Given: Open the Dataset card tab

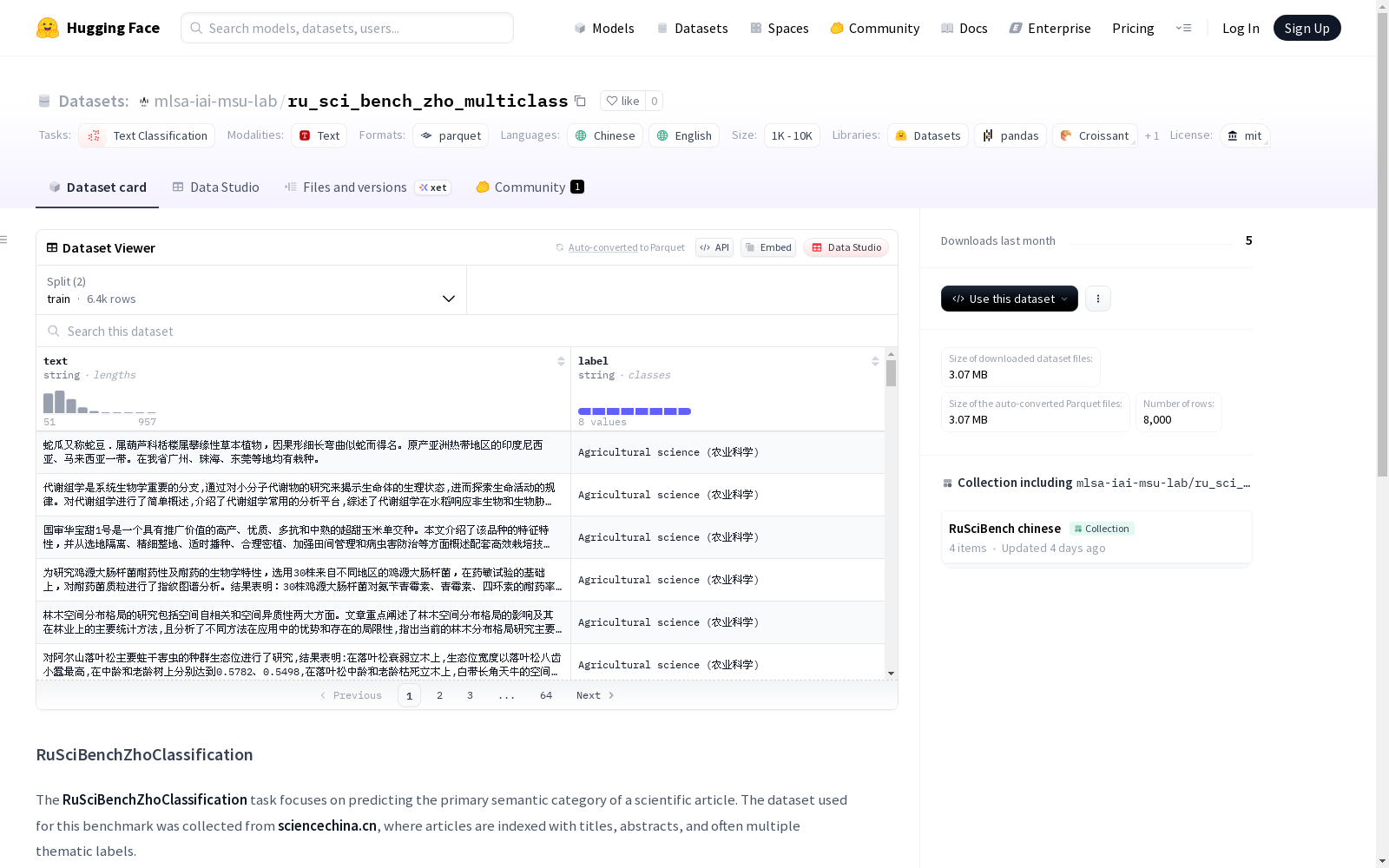Looking at the screenshot, I should click(x=97, y=187).
